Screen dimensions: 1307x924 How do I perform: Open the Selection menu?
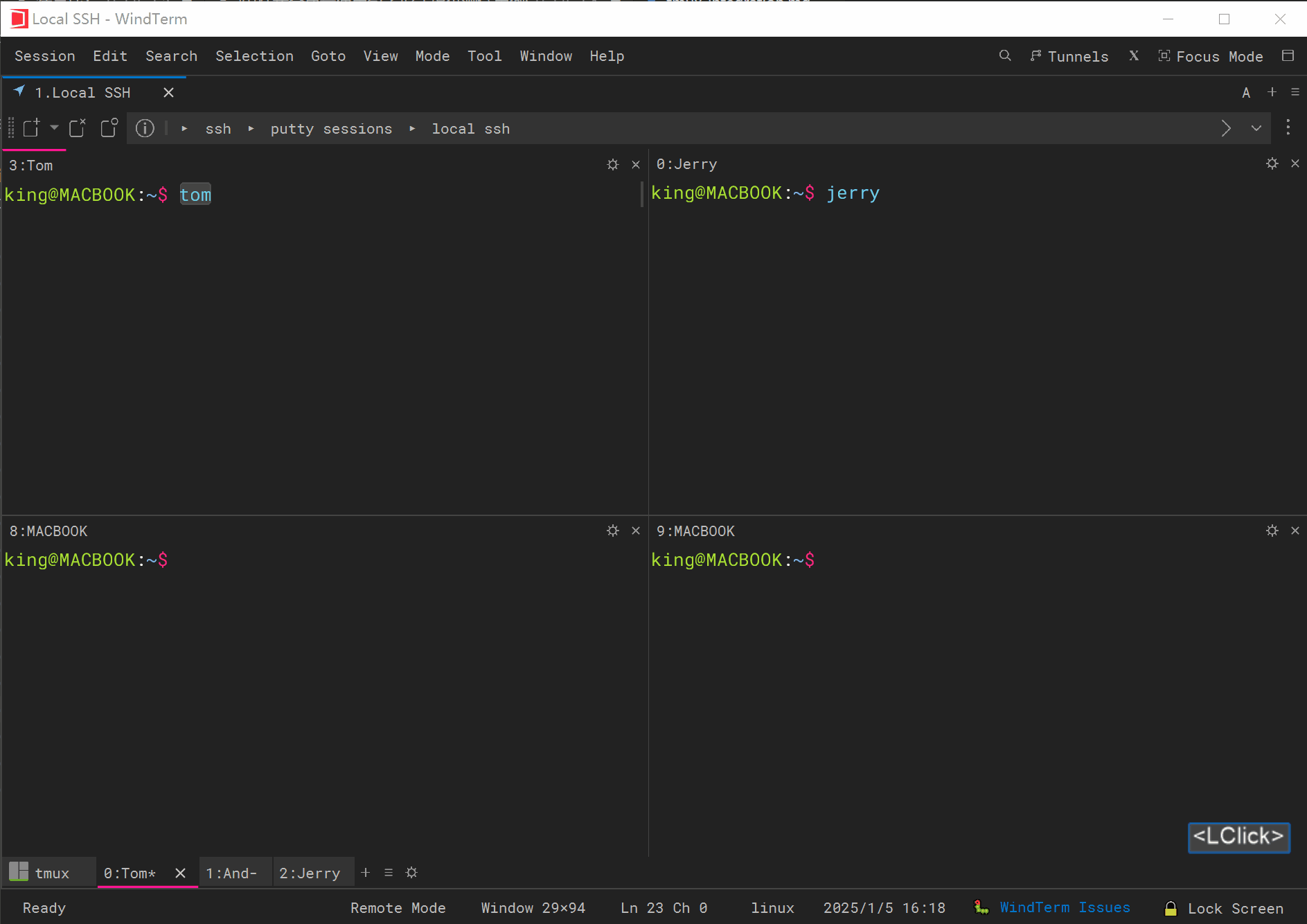click(x=254, y=56)
